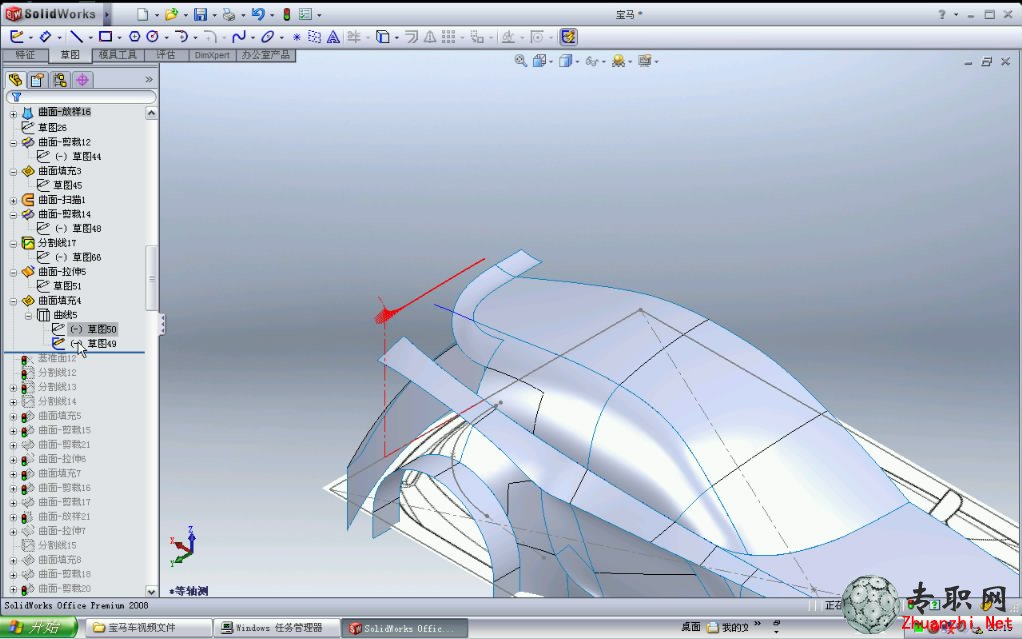The height and width of the screenshot is (639, 1022).
Task: Click the Options checklist icon
Action: coord(305,14)
